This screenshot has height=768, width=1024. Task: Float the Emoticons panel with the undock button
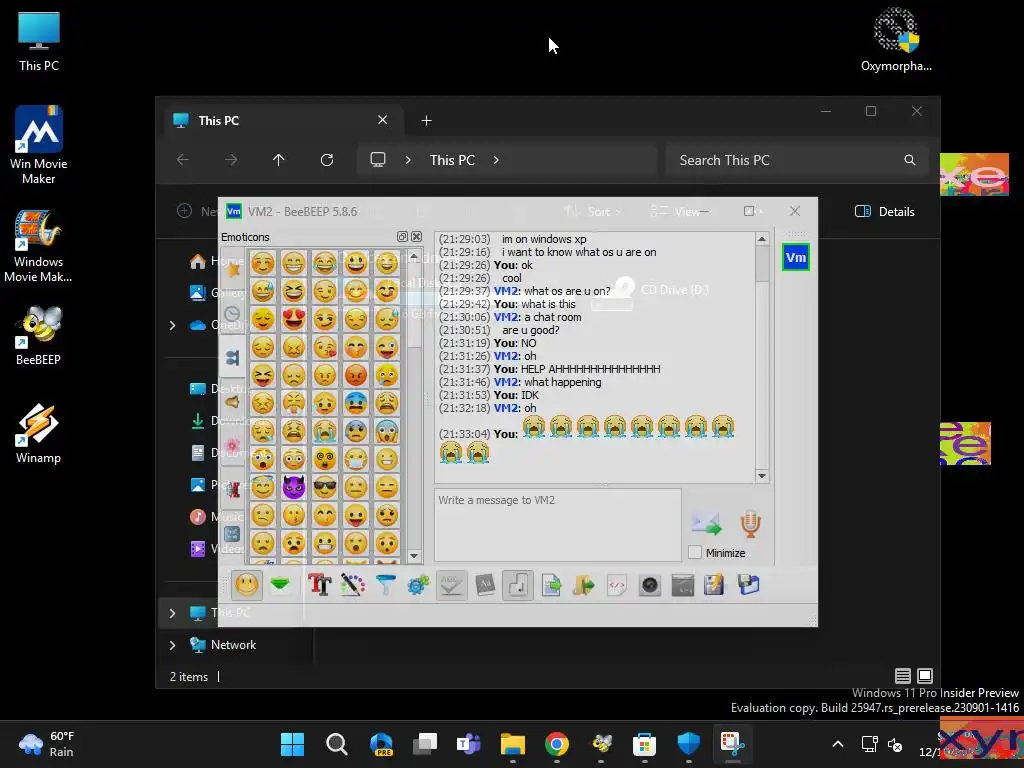coord(402,236)
